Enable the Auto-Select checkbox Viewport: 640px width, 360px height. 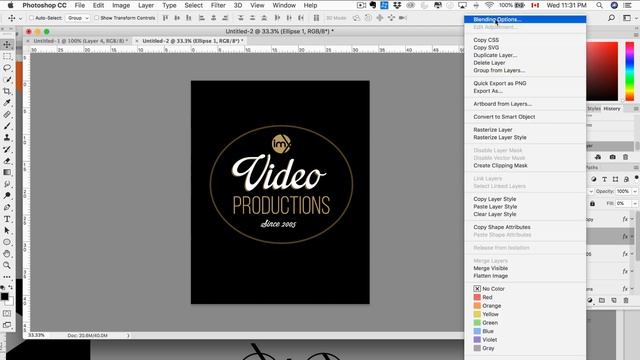click(x=31, y=18)
